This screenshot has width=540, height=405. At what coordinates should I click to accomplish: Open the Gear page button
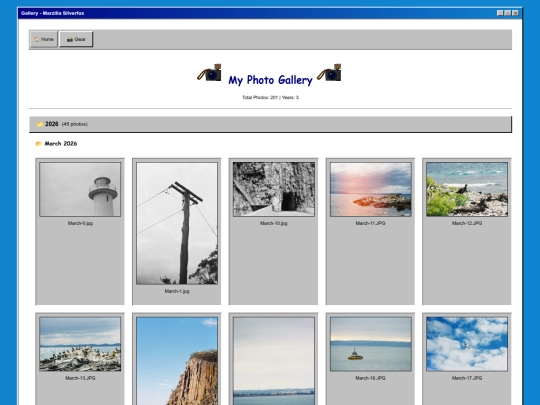tap(76, 39)
